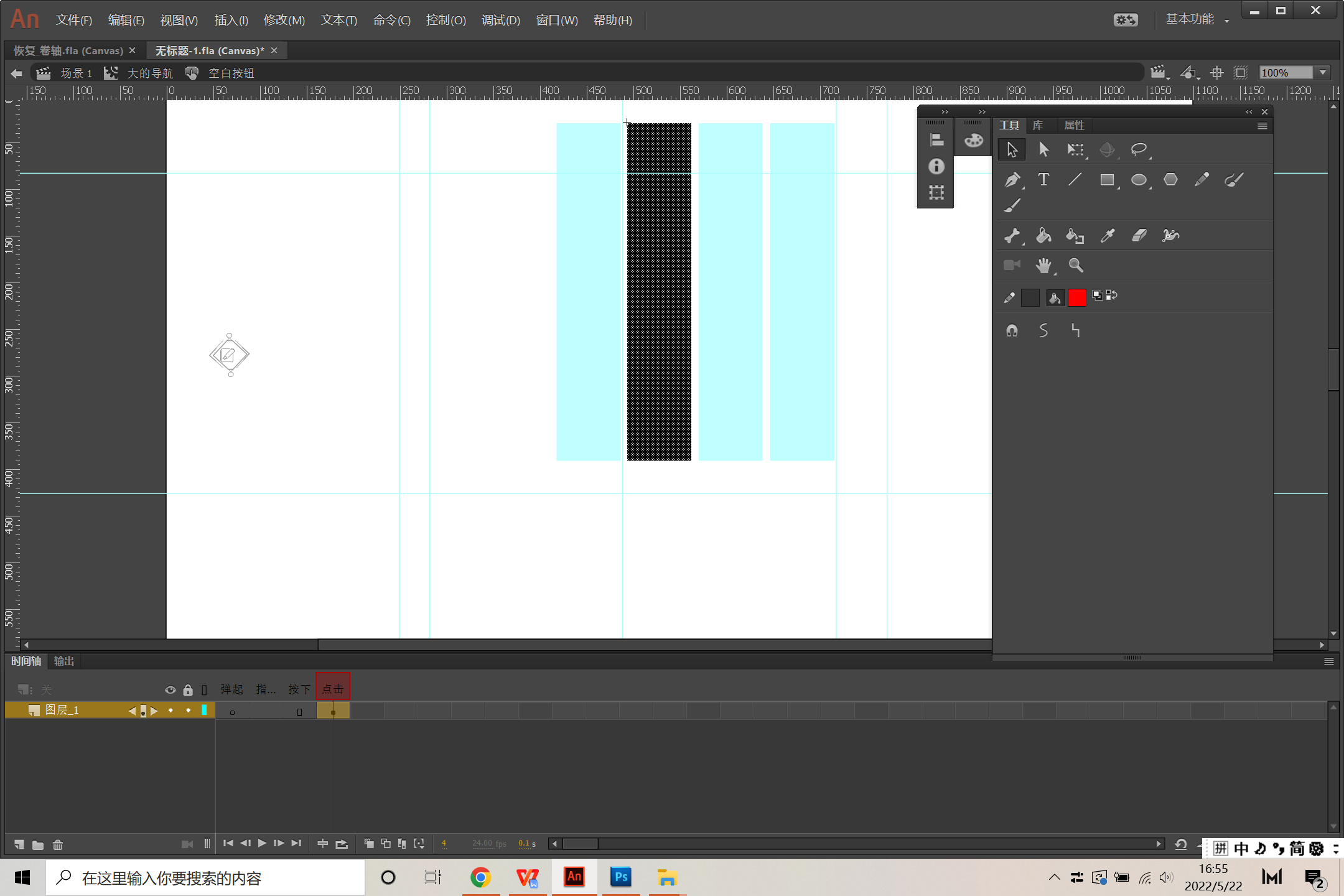1344x896 pixels.
Task: Select the Pen tool
Action: pyautogui.click(x=1012, y=180)
